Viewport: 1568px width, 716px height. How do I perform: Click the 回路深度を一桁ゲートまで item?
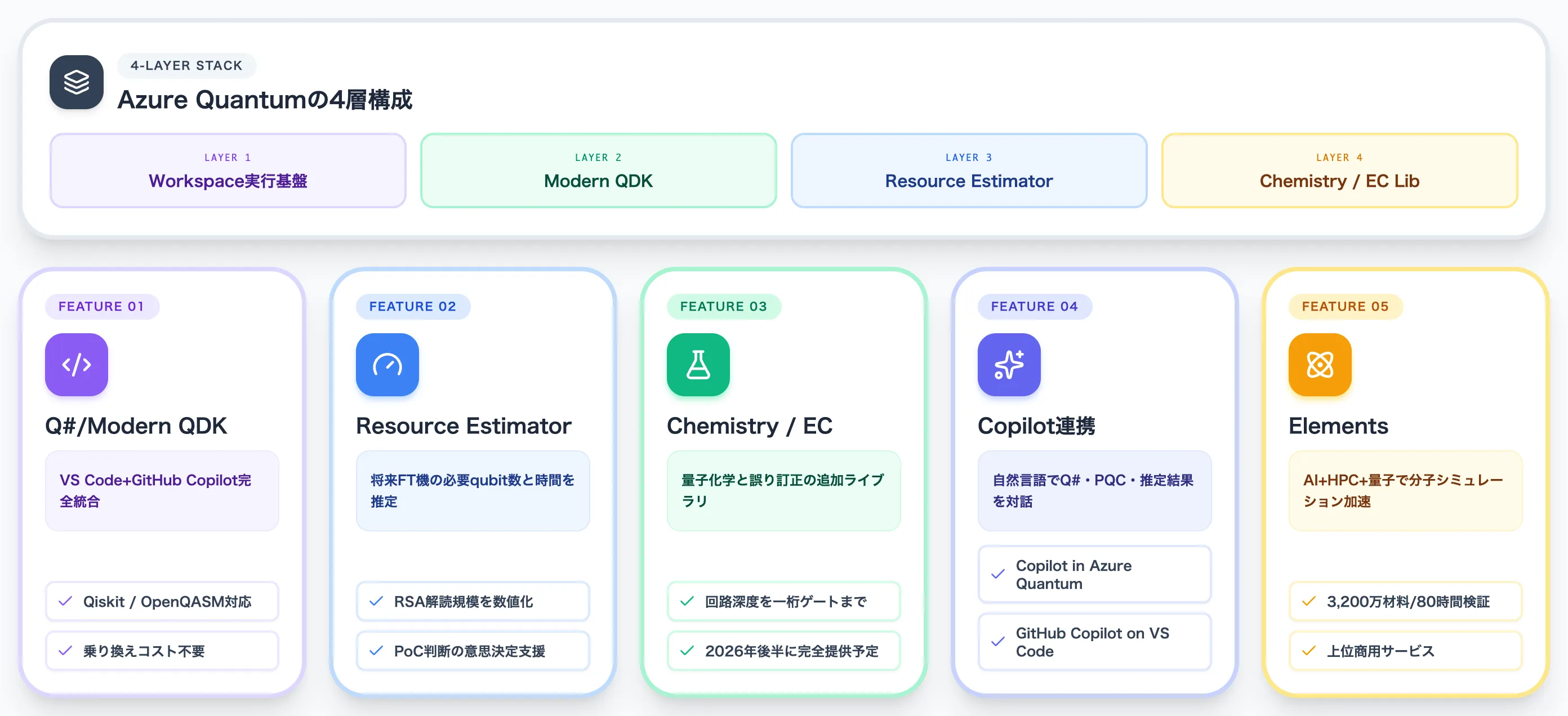[x=784, y=601]
